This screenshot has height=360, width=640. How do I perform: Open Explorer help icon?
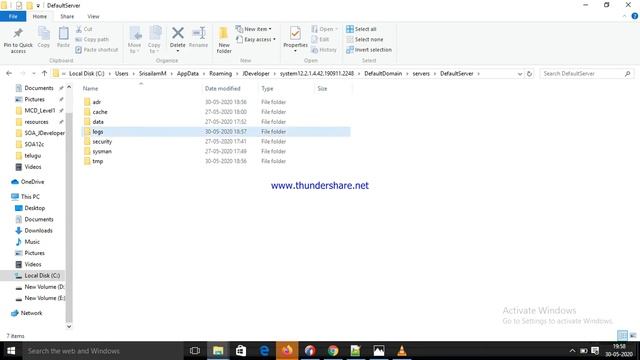(635, 16)
